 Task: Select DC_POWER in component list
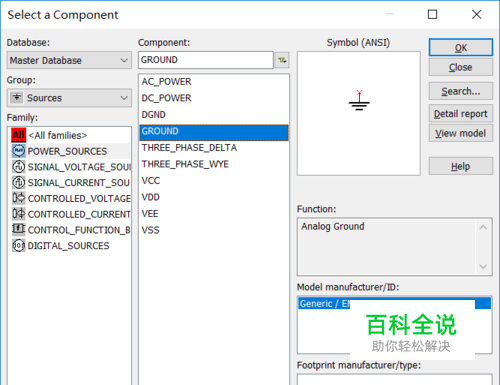214,98
